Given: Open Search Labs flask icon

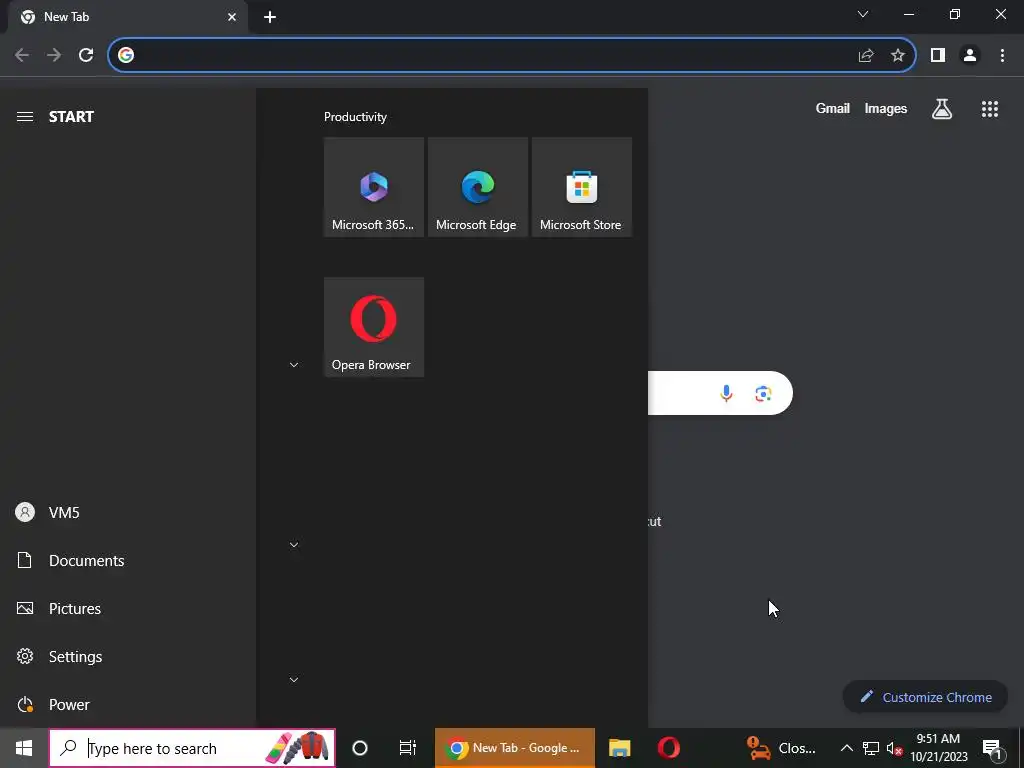Looking at the screenshot, I should 942,108.
